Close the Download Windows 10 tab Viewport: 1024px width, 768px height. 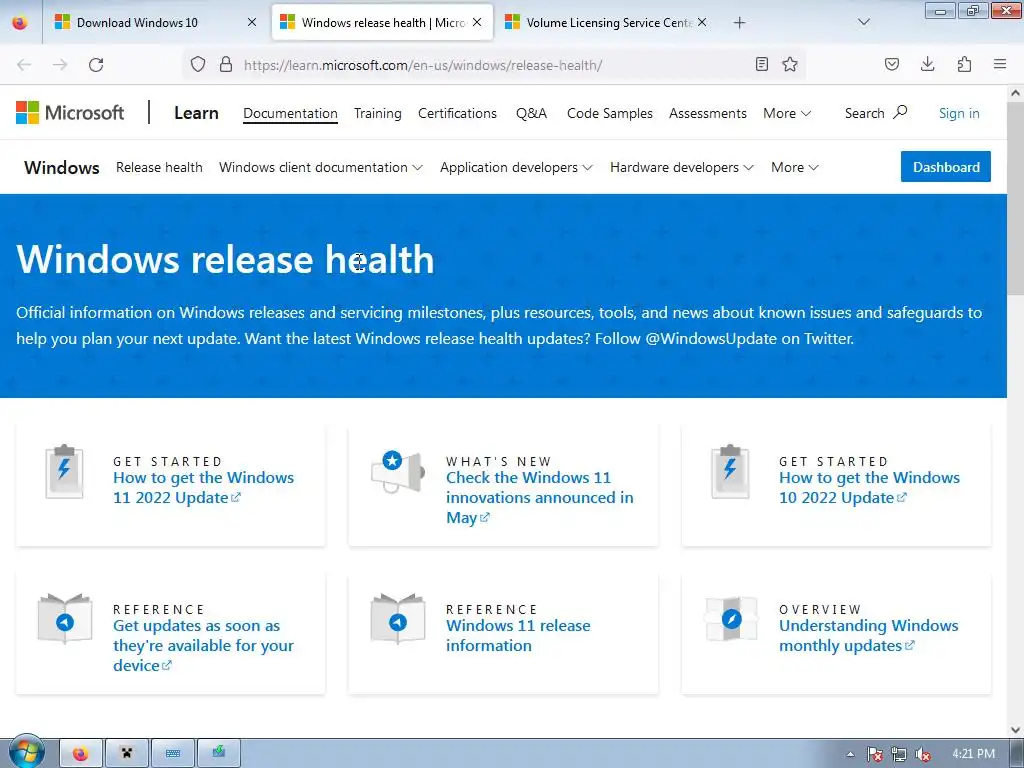[x=252, y=22]
